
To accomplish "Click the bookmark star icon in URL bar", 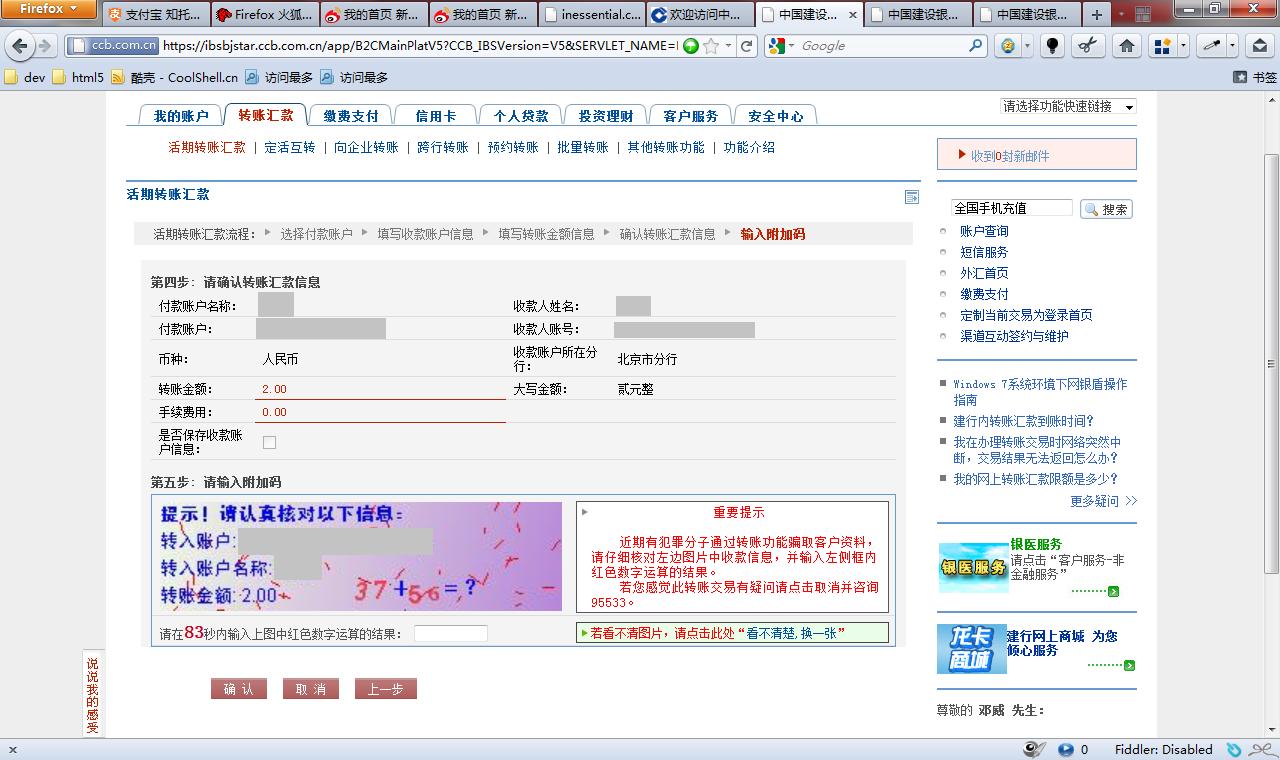I will [x=710, y=46].
